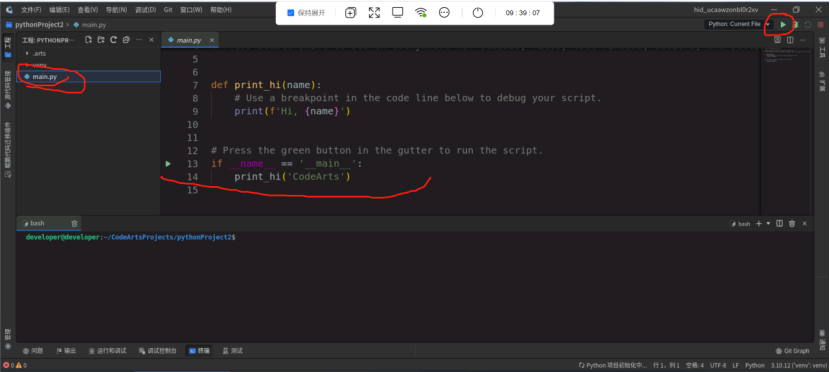Image resolution: width=830 pixels, height=372 pixels.
Task: Click the Python 项目初始化中 status item
Action: pyautogui.click(x=613, y=365)
